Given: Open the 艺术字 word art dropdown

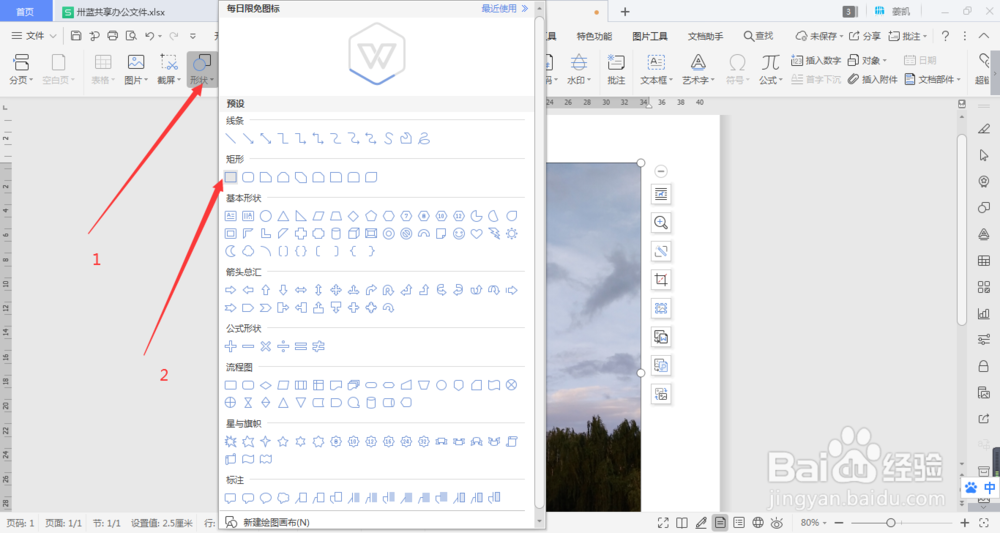Looking at the screenshot, I should [698, 69].
